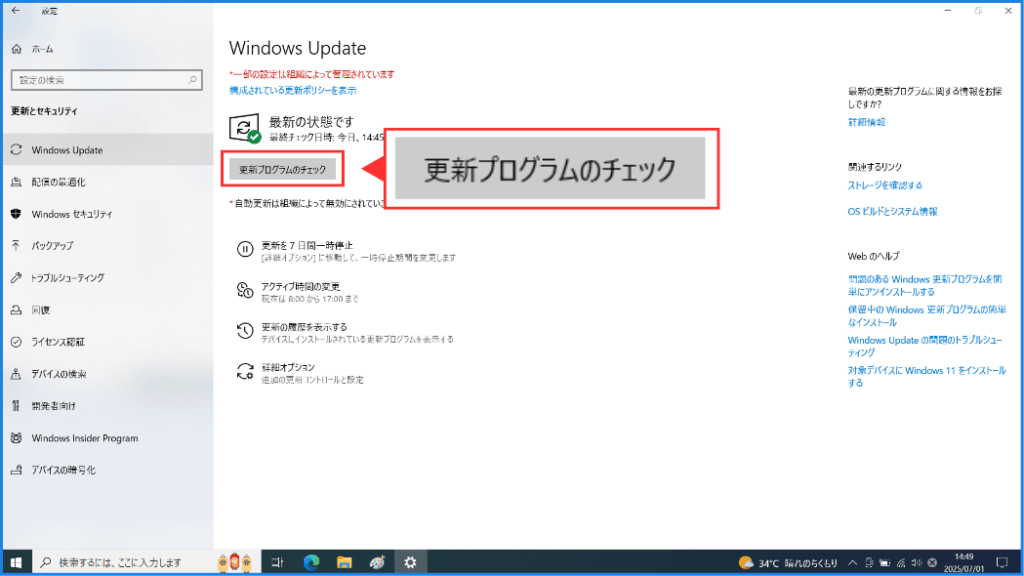The width and height of the screenshot is (1024, 576).
Task: Open 対象デバイスに Windows 11 をインストールする link
Action: pyautogui.click(x=927, y=376)
